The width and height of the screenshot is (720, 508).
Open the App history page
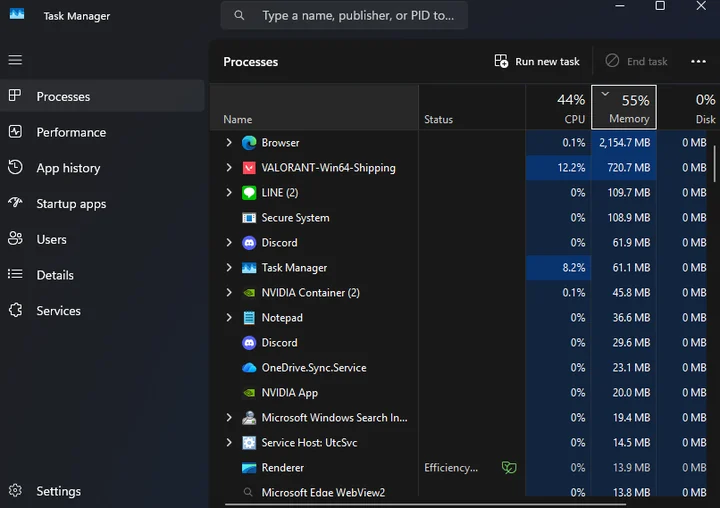pyautogui.click(x=102, y=168)
